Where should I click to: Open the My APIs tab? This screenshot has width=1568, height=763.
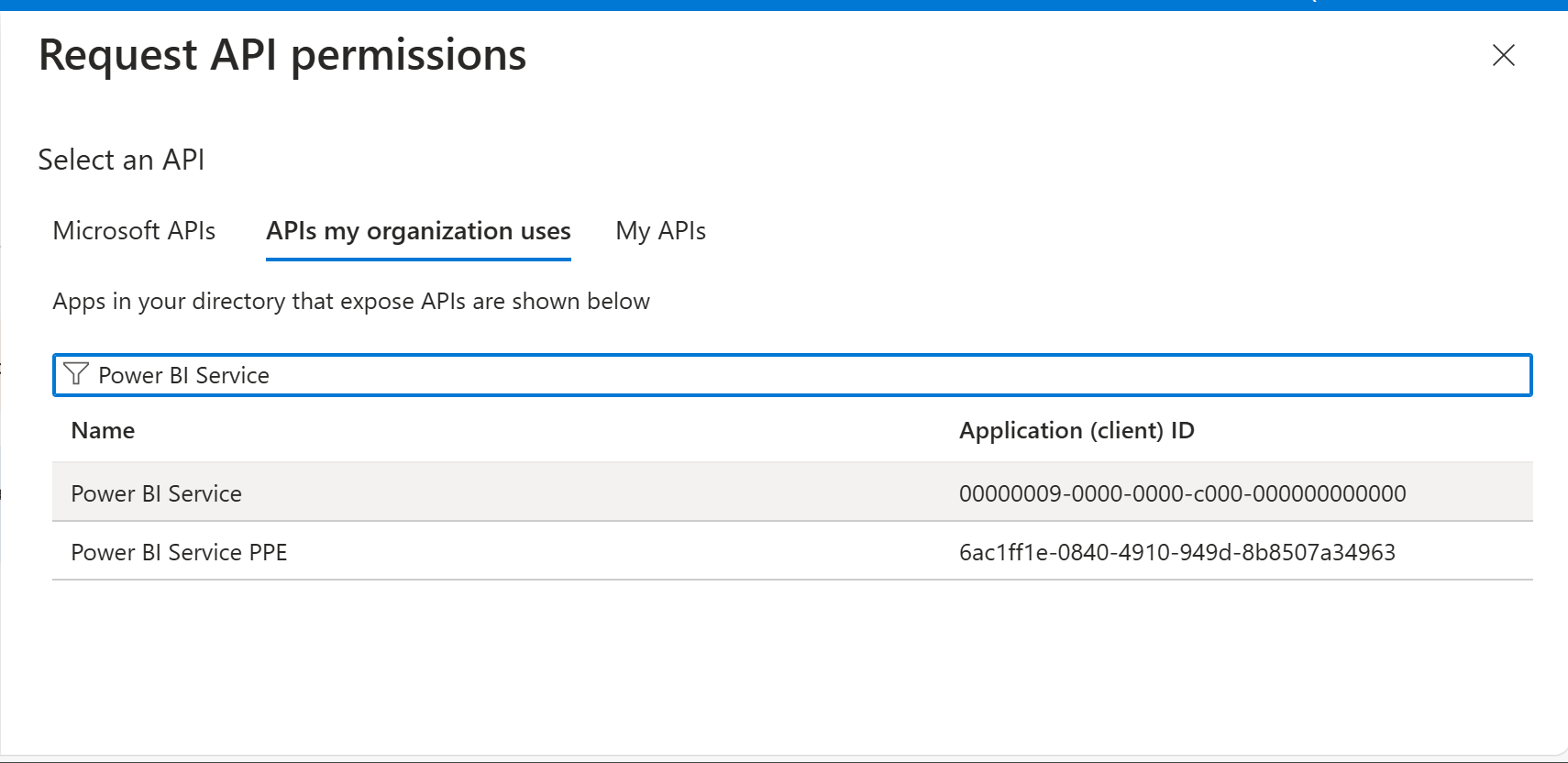tap(660, 231)
